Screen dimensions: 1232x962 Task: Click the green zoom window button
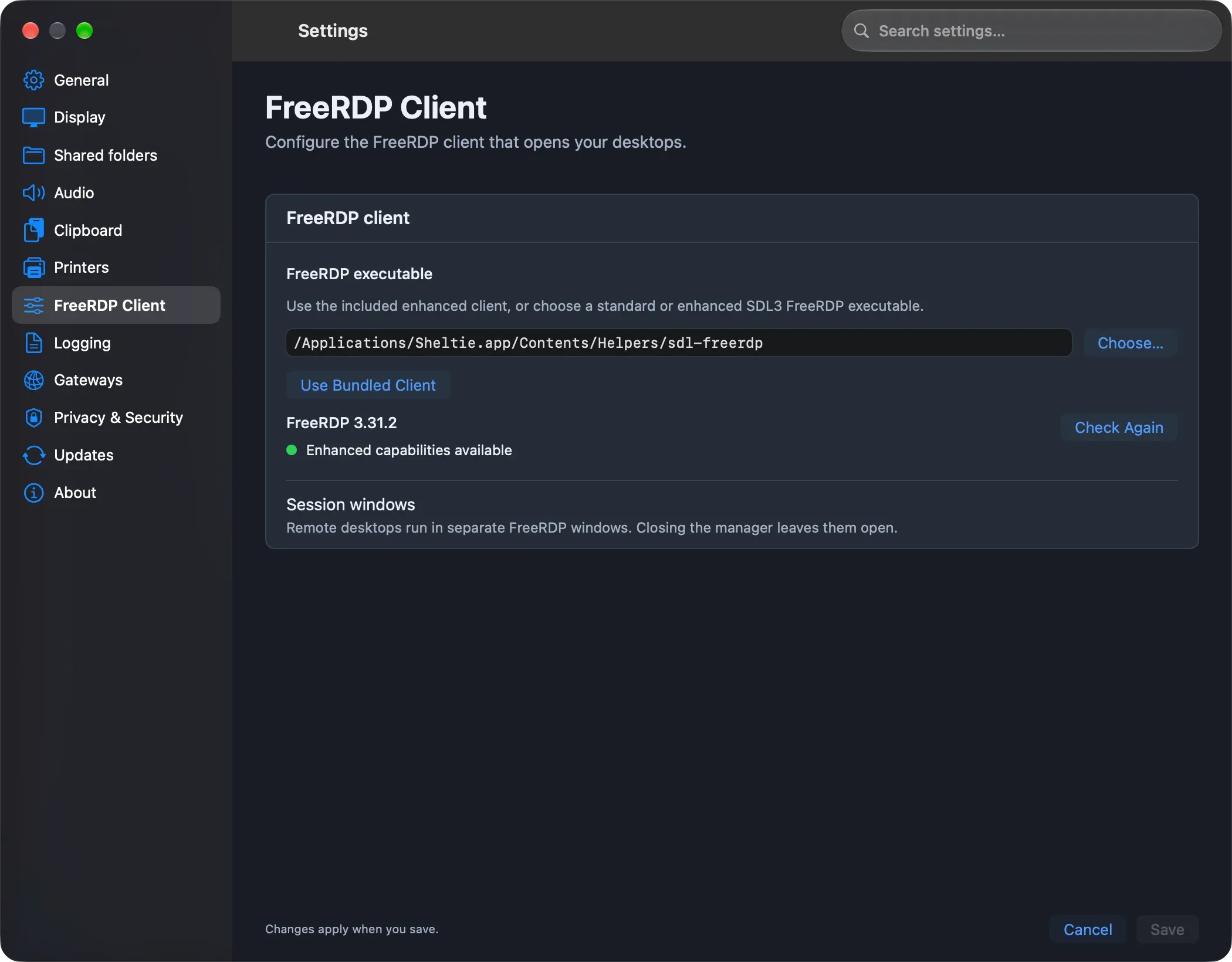84,31
